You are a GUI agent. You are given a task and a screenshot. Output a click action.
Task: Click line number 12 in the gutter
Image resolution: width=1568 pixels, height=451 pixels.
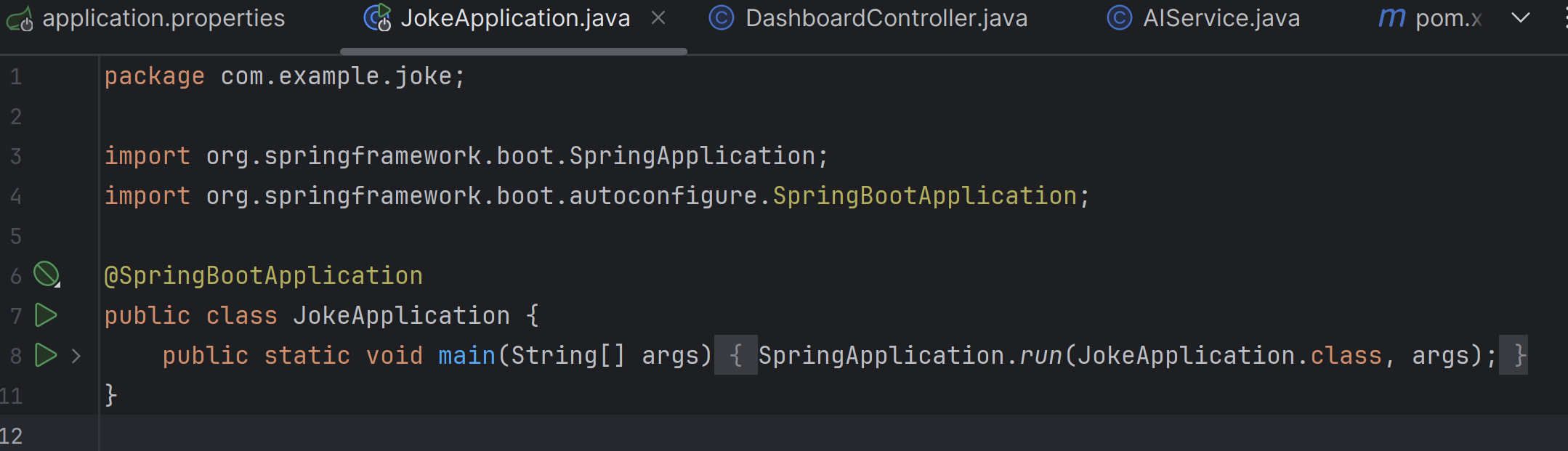[x=12, y=436]
